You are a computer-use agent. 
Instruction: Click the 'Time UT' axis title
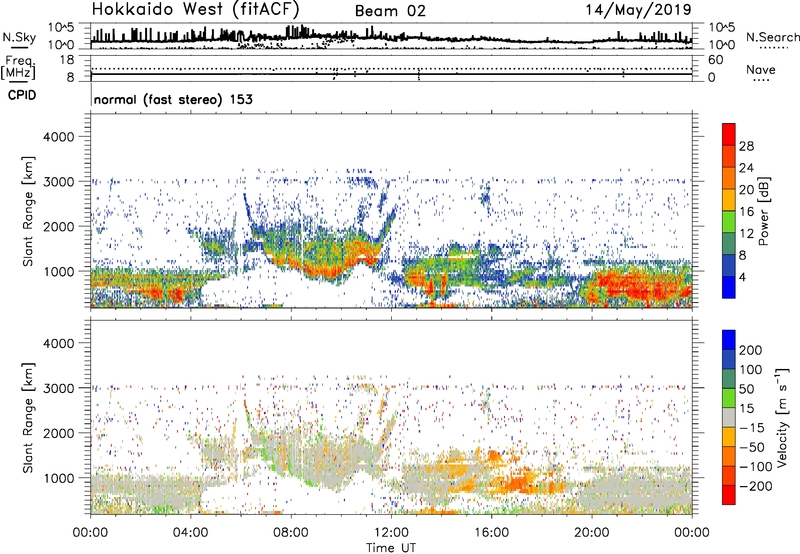(391, 547)
